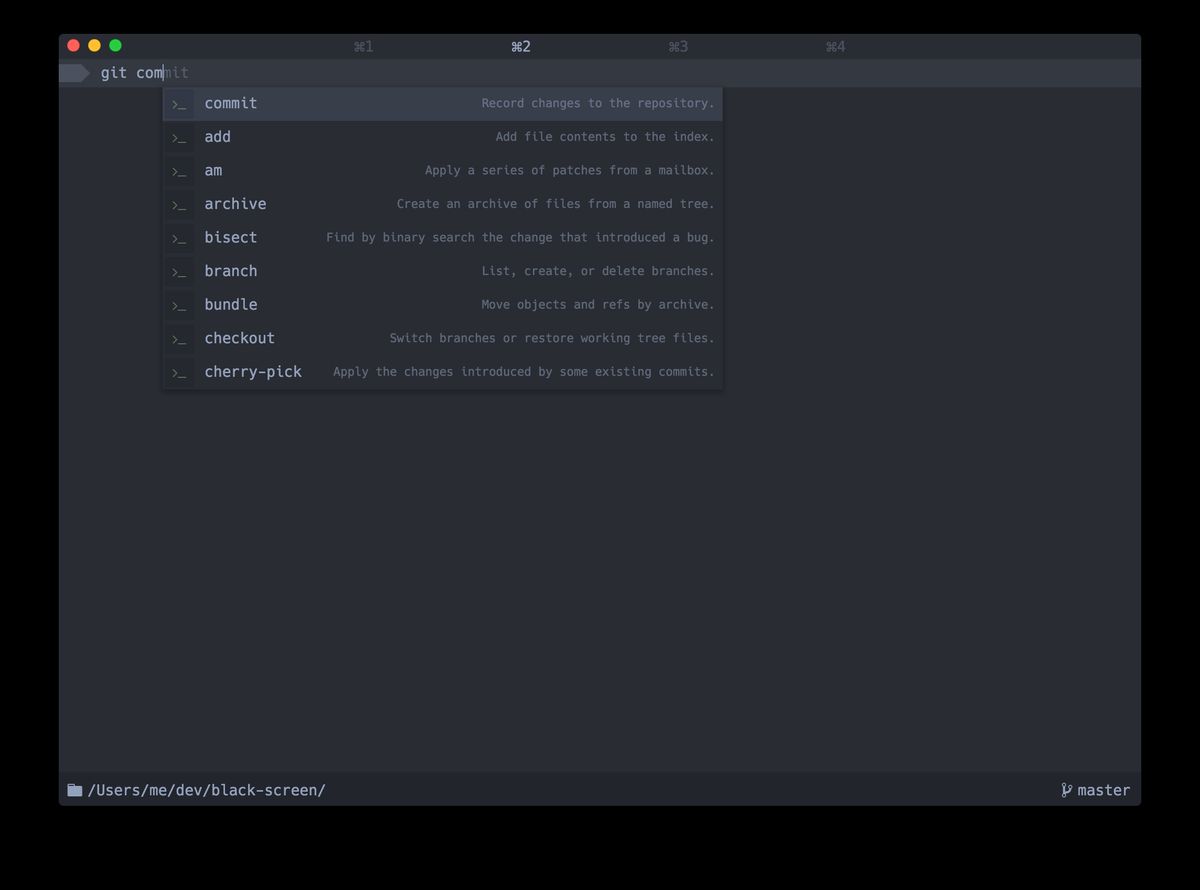Click the terminal icon beside bundle

(180, 305)
